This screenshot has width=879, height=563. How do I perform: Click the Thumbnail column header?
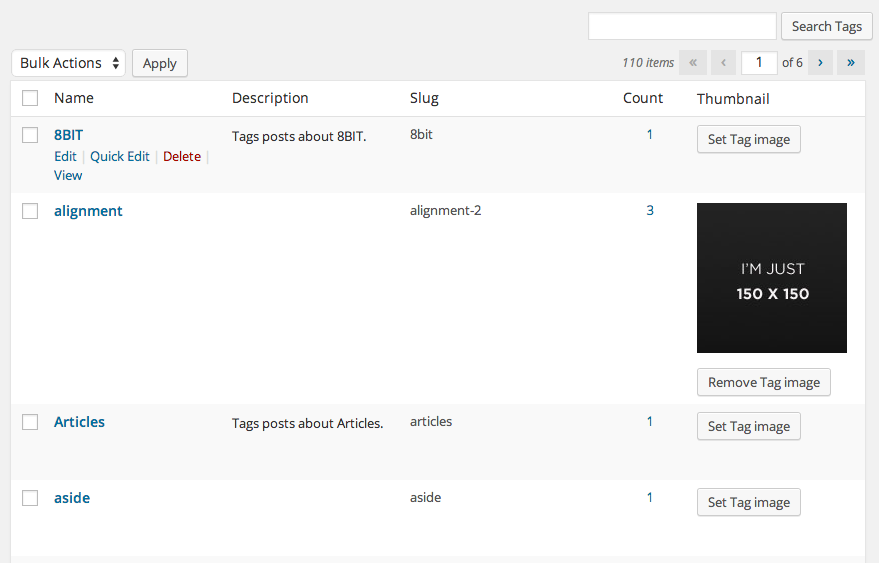733,99
